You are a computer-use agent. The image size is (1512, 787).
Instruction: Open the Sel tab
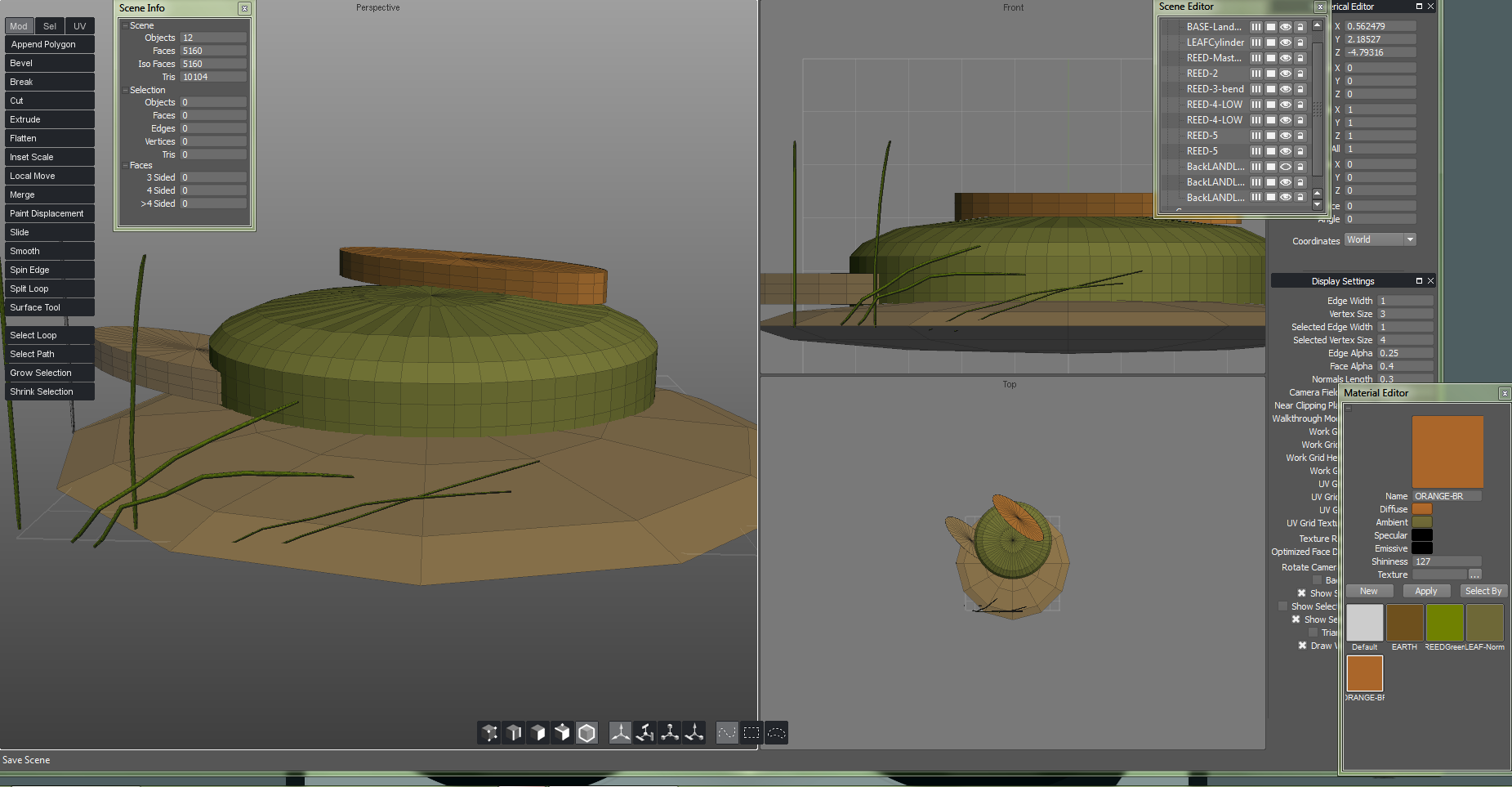(x=49, y=26)
